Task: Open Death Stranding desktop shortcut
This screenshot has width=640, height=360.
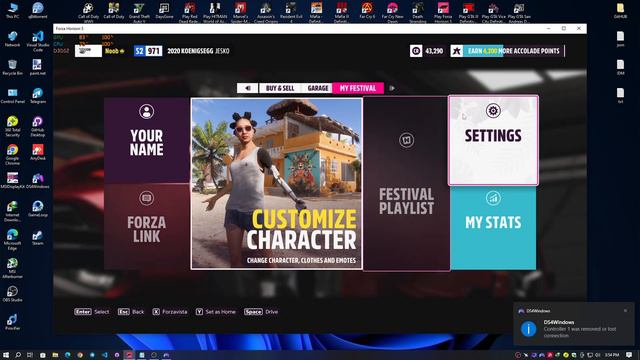Action: click(418, 11)
